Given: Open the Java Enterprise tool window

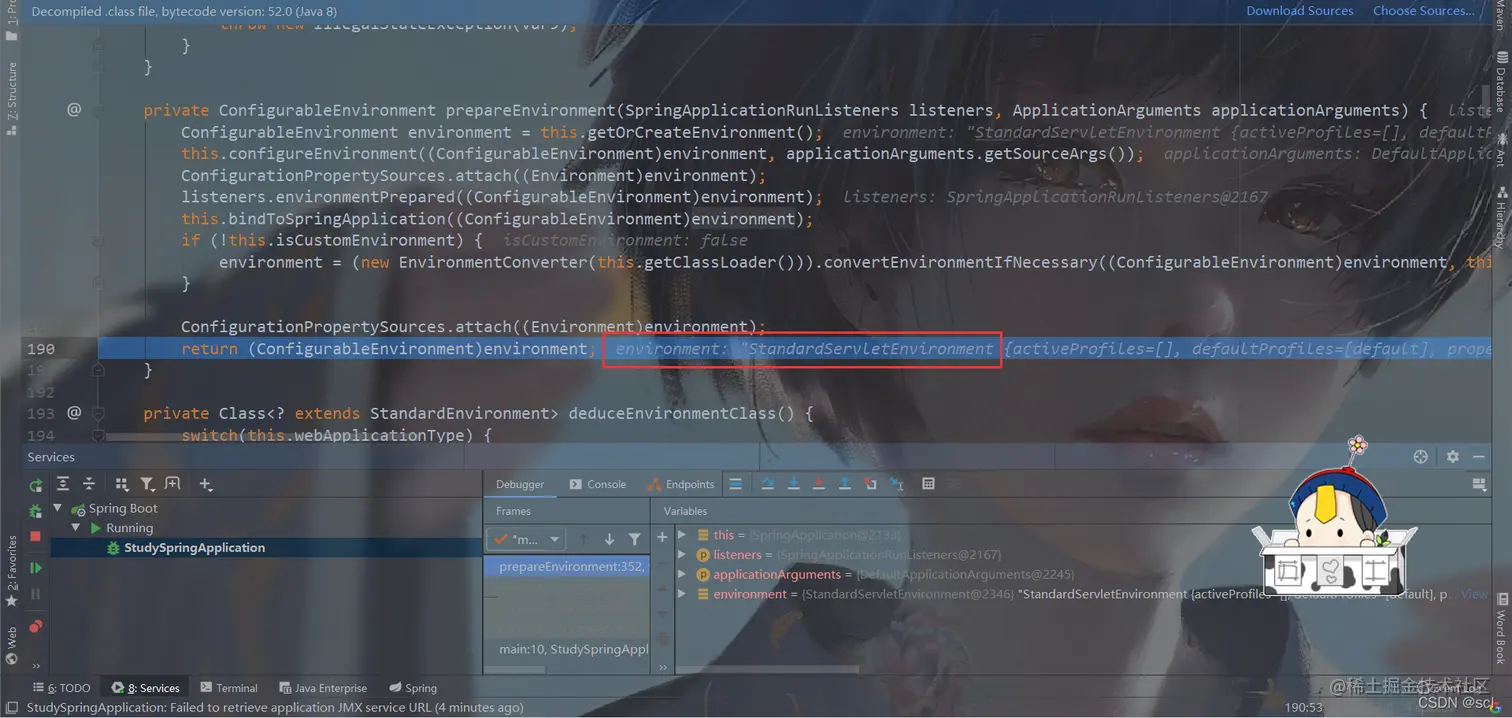Looking at the screenshot, I should click(x=323, y=688).
